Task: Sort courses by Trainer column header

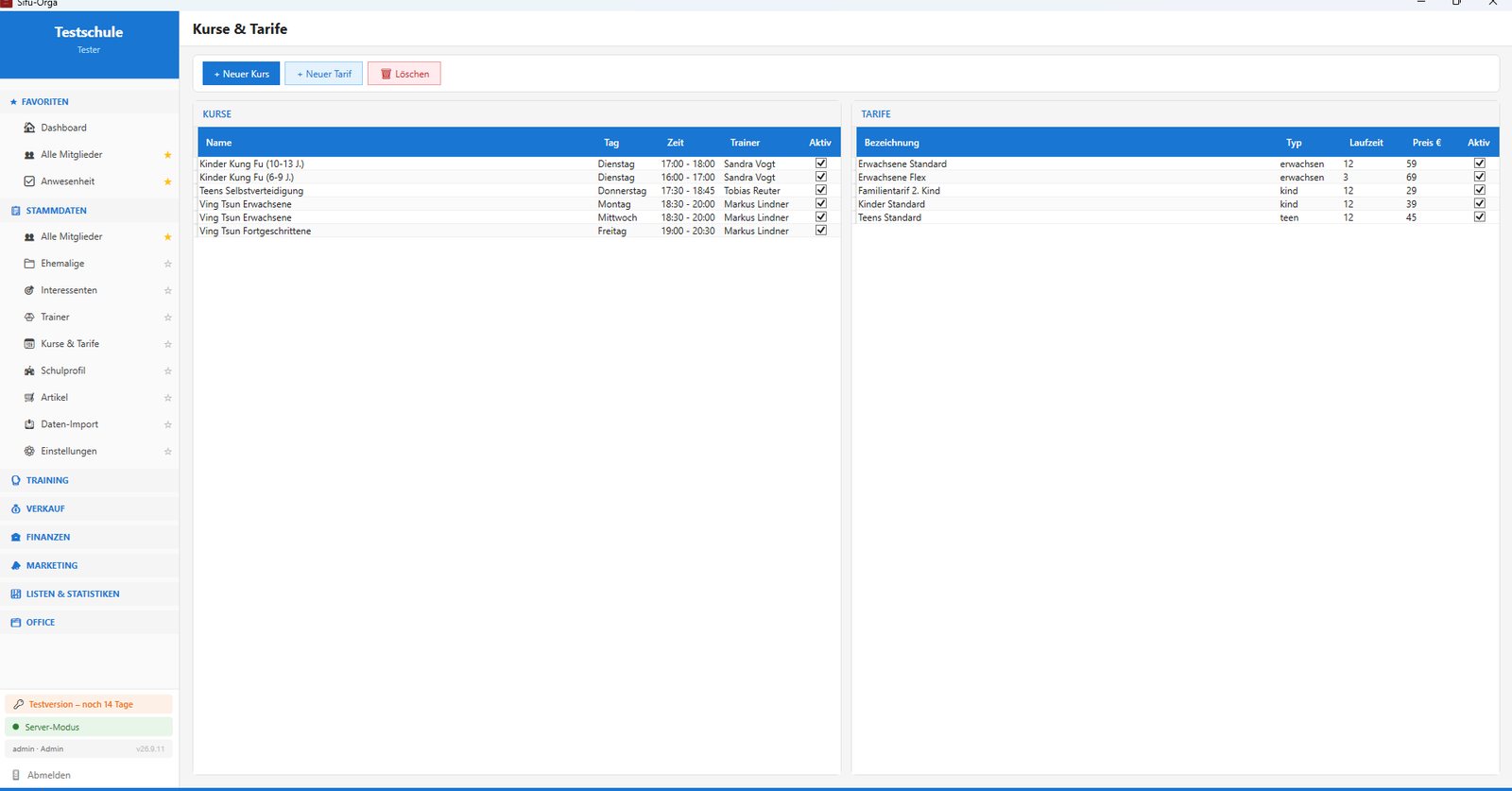Action: click(745, 143)
